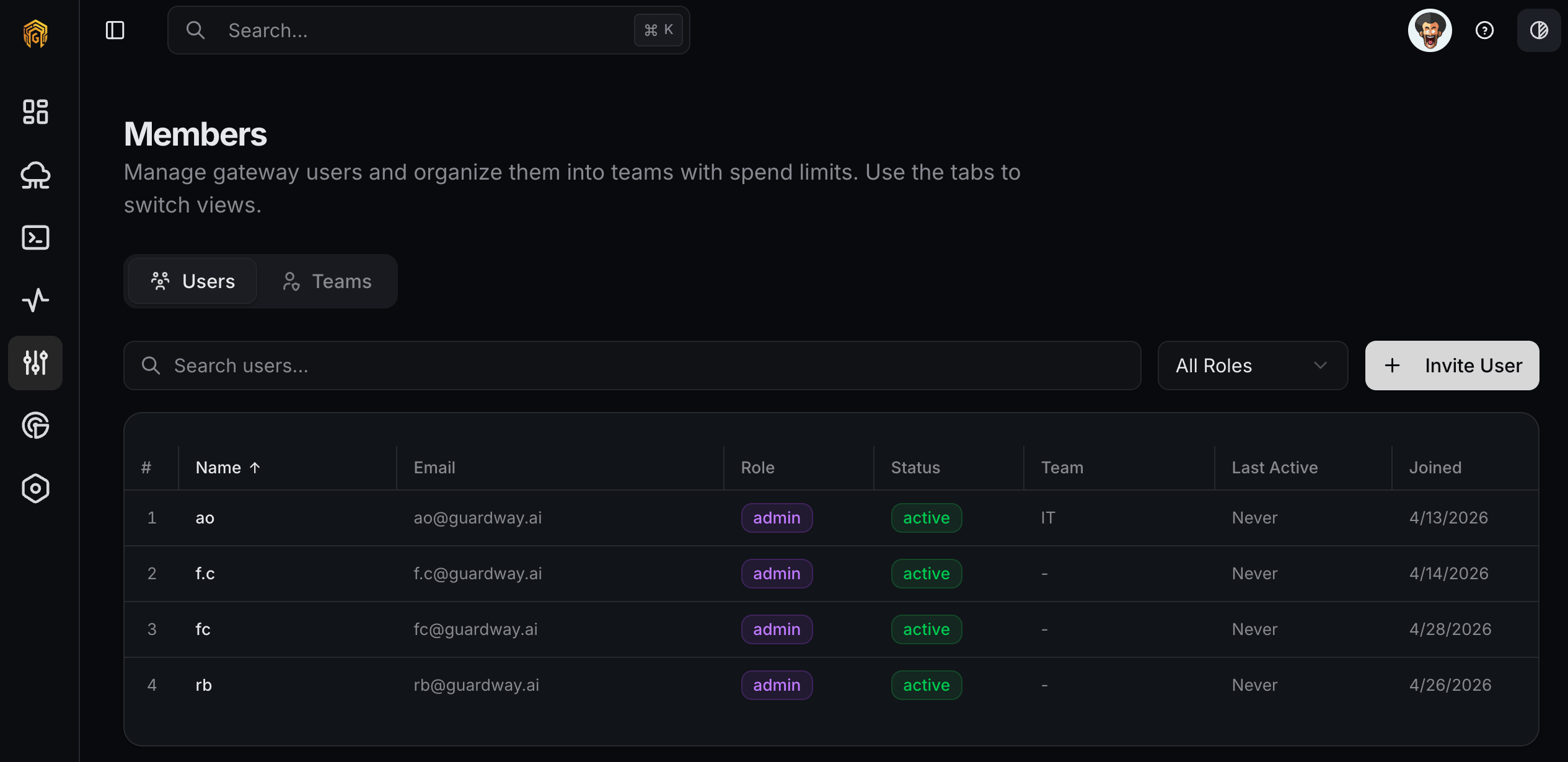Open the dashboard grid icon in sidebar

35,112
